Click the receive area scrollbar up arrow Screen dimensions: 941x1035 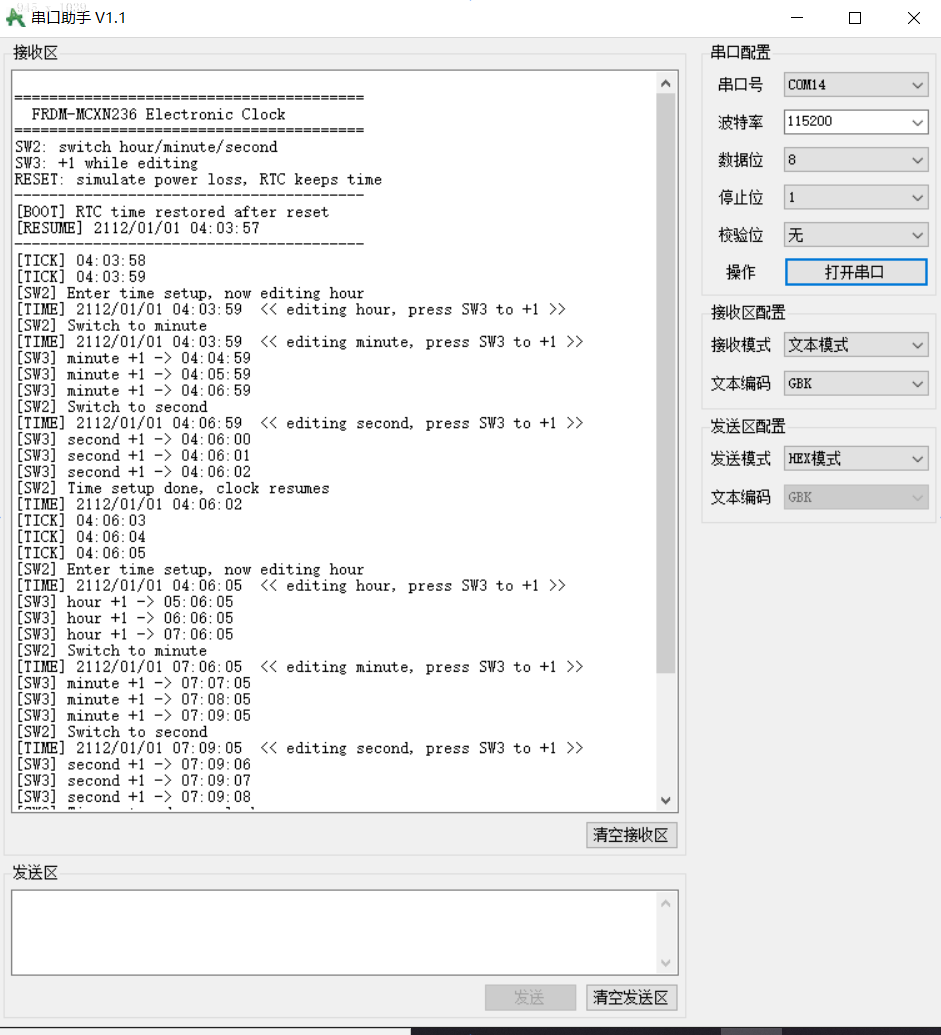tap(666, 83)
